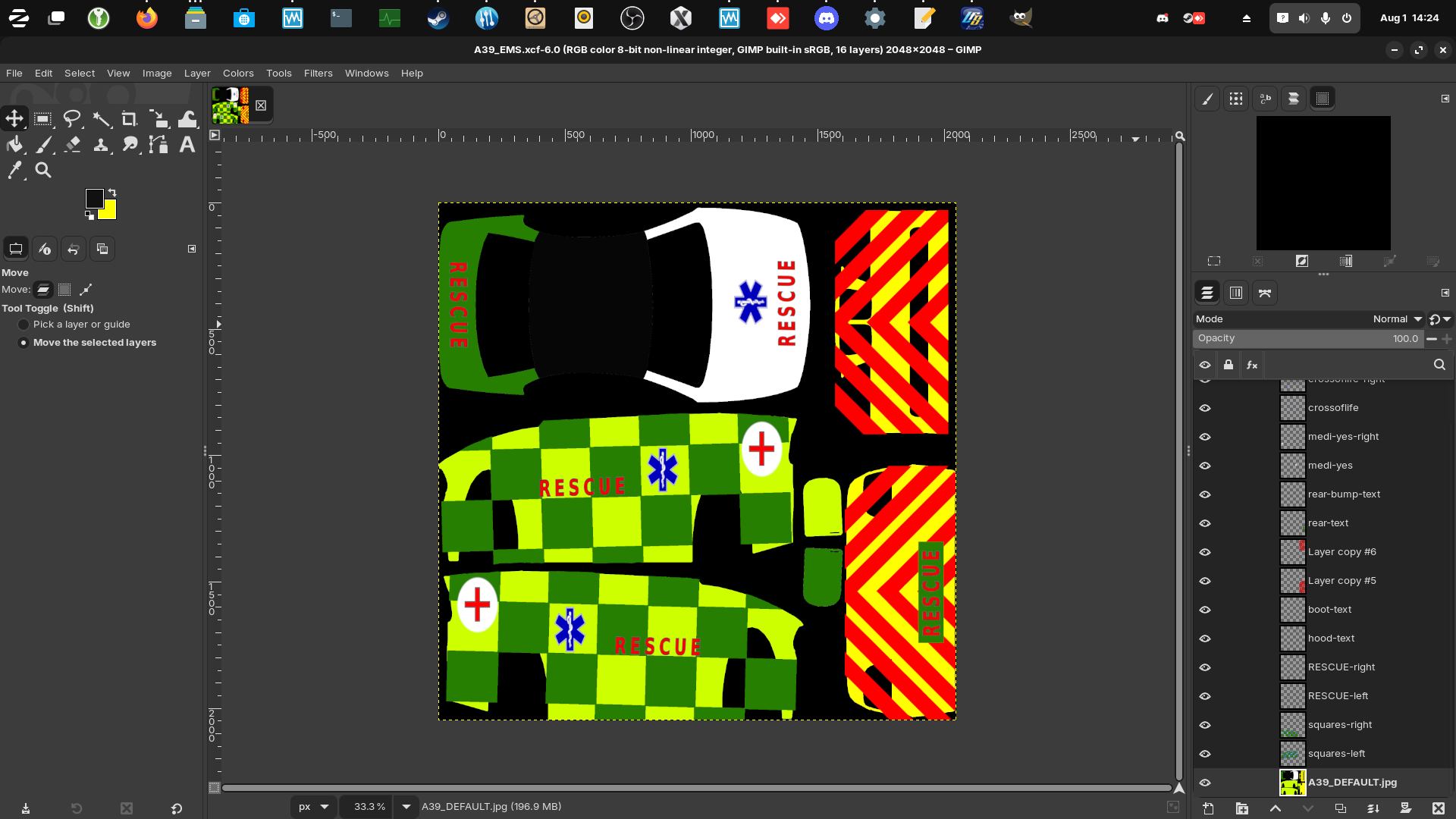Select the Color Picker eyedropper tool
This screenshot has width=1456, height=819.
point(14,171)
